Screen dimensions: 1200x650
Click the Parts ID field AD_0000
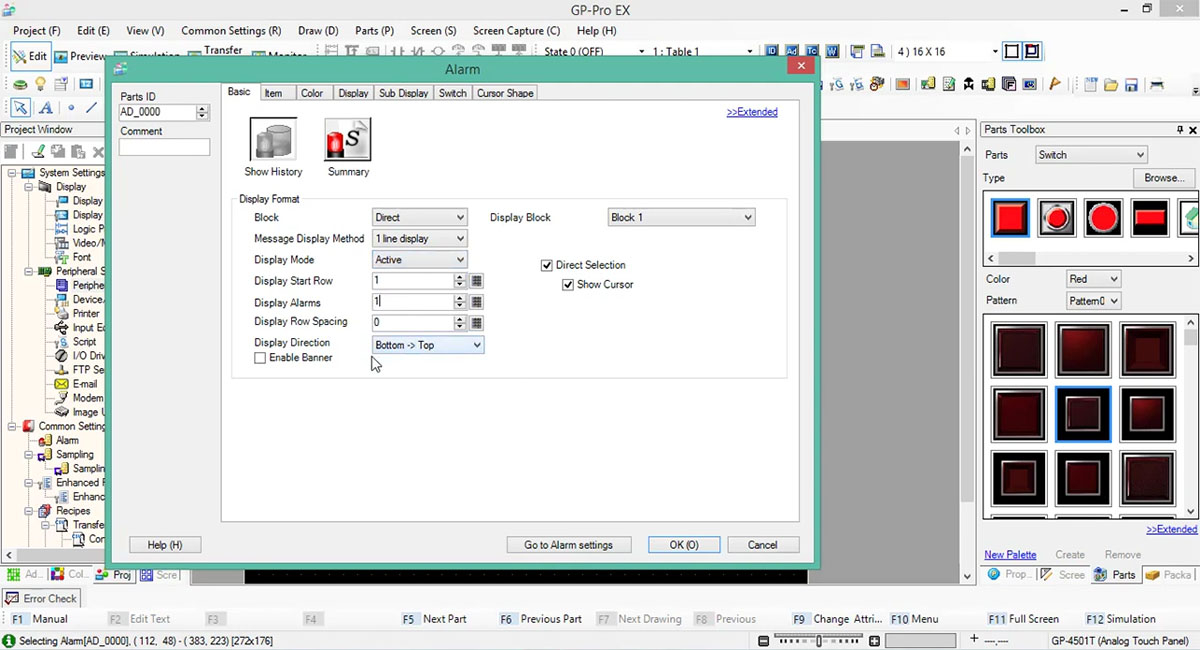coord(157,113)
